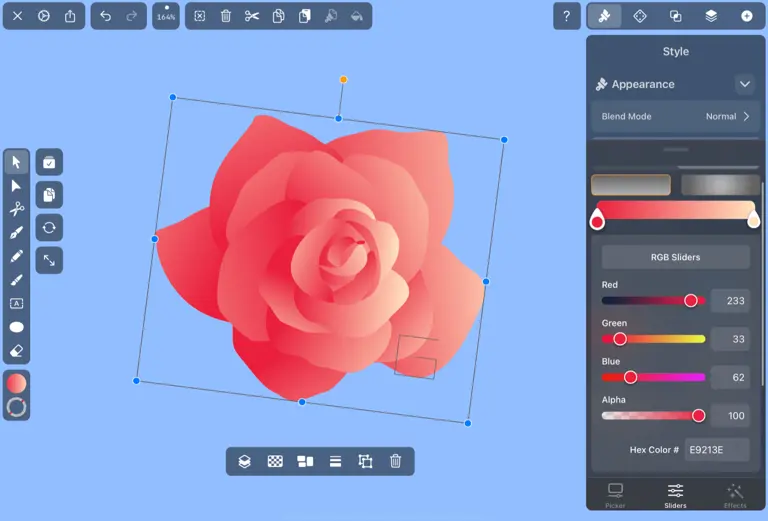Screen dimensions: 768x521
Task: Open the Path diamond-shaped tab
Action: [640, 16]
